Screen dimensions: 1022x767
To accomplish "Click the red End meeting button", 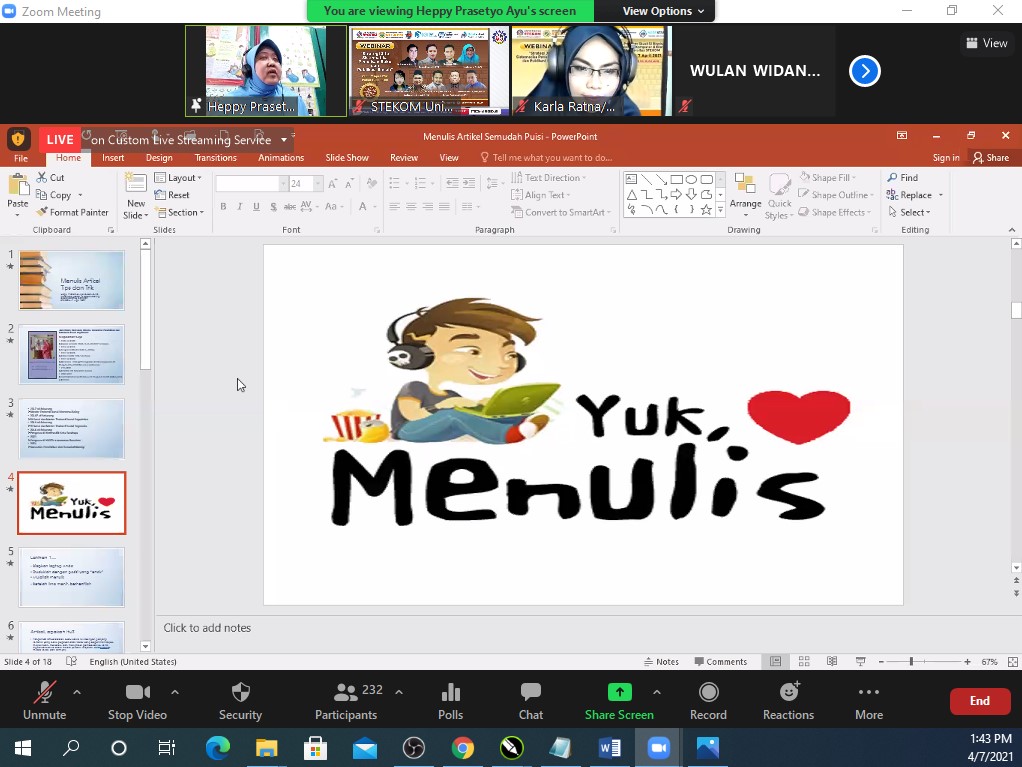I will point(979,701).
